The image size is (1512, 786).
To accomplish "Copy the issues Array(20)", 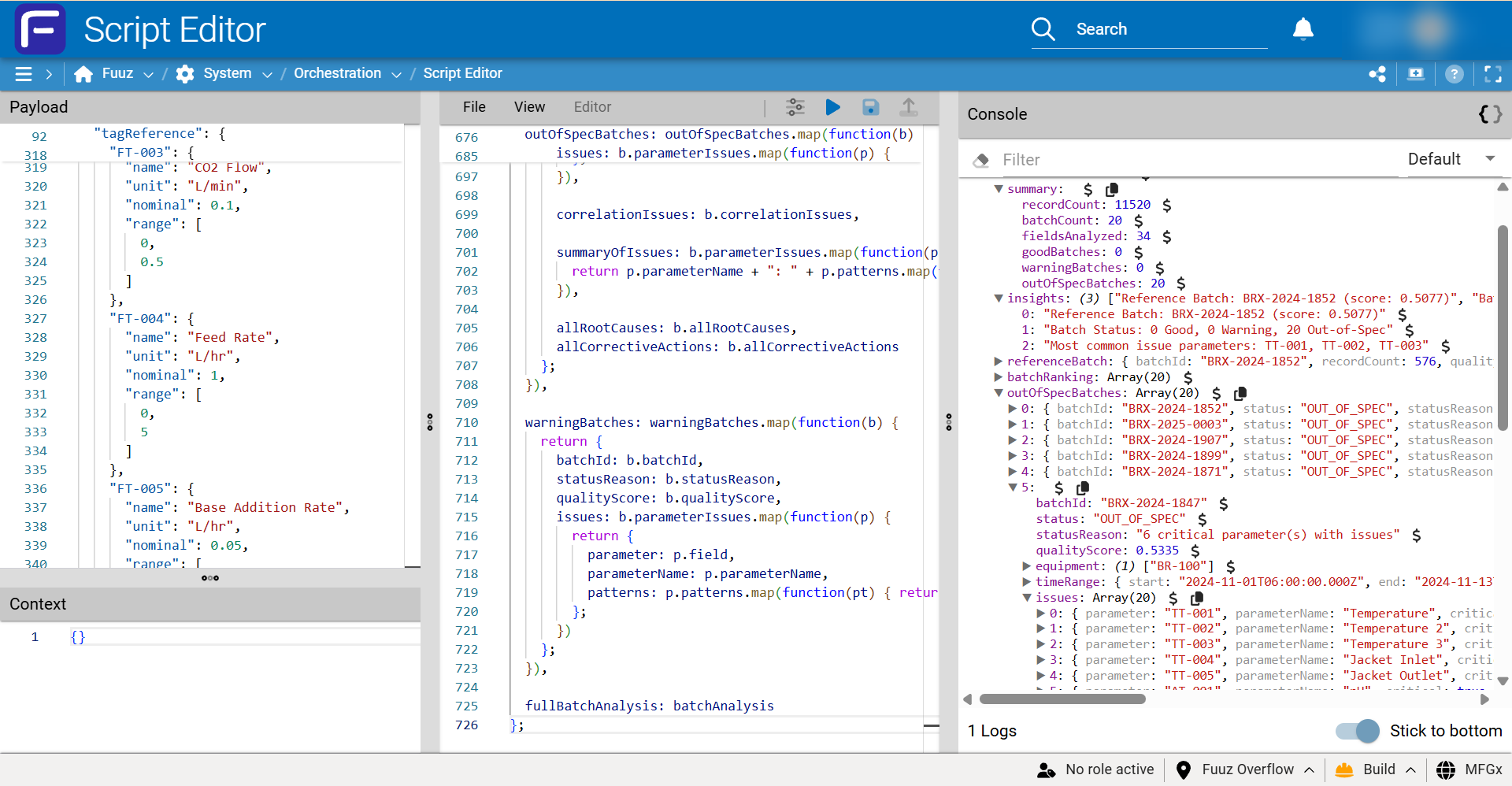I will (x=1197, y=599).
